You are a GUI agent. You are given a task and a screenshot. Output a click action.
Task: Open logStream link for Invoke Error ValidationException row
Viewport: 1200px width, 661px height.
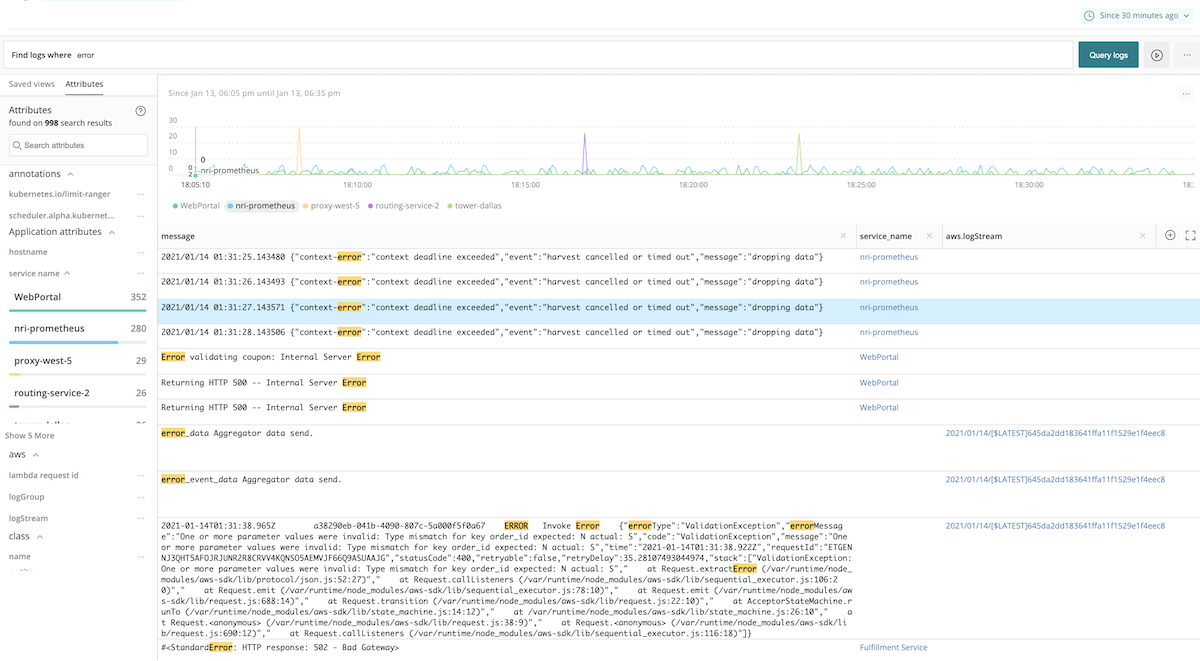pyautogui.click(x=1055, y=525)
